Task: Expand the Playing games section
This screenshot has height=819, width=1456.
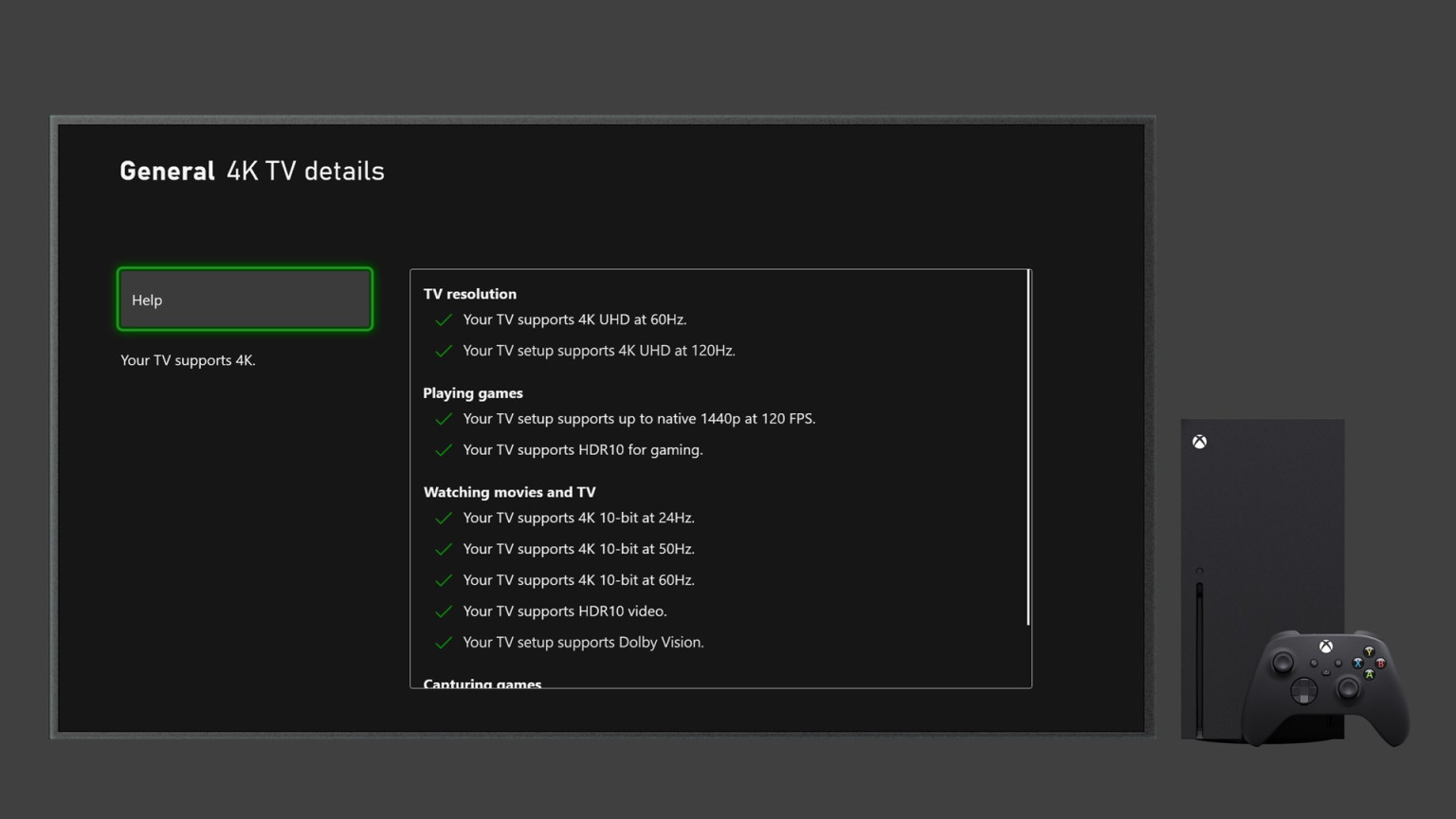Action: tap(472, 393)
